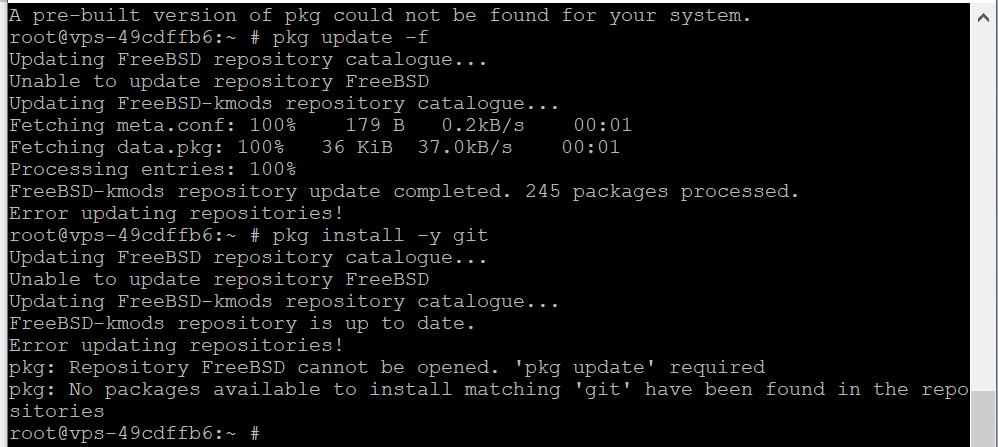This screenshot has height=447, width=998.
Task: Click the 'Processing entries: 100%' line
Action: [152, 170]
